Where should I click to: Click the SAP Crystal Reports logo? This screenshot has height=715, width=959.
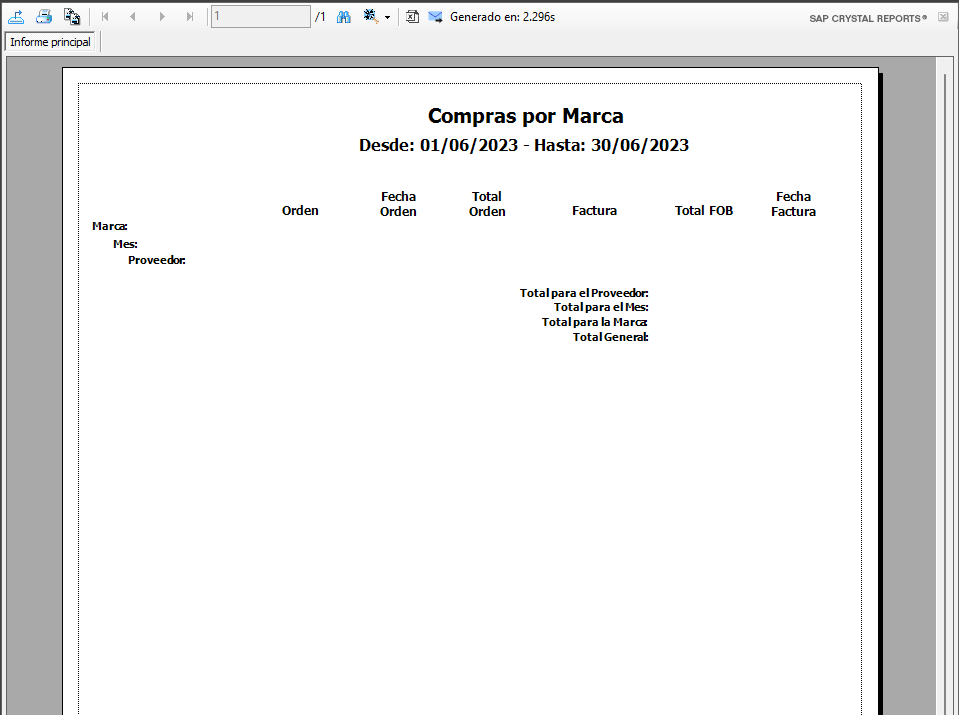coord(866,17)
